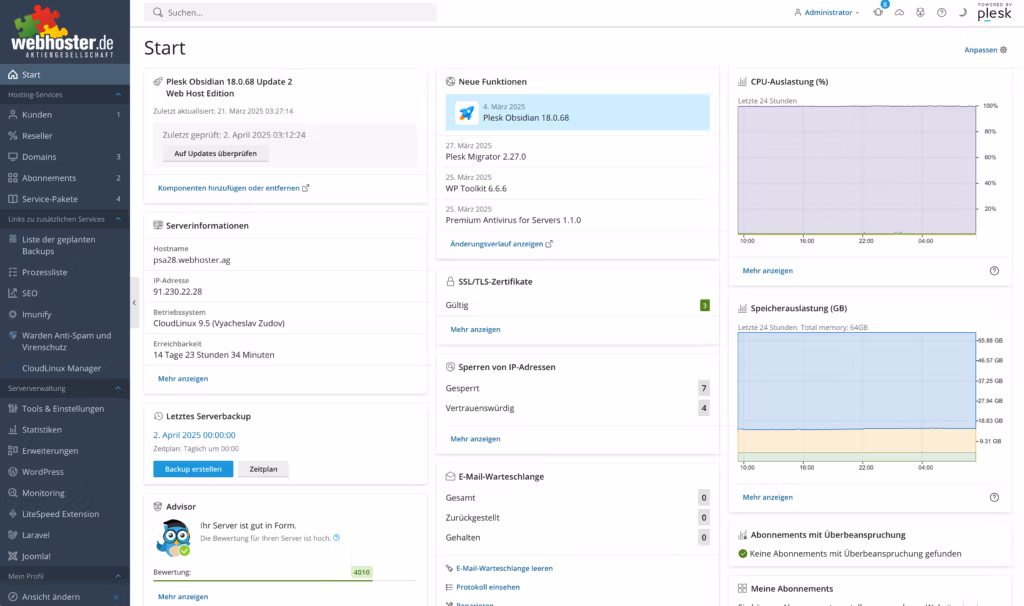Collapse the Hosting-Services section
1024x606 pixels.
[x=118, y=95]
